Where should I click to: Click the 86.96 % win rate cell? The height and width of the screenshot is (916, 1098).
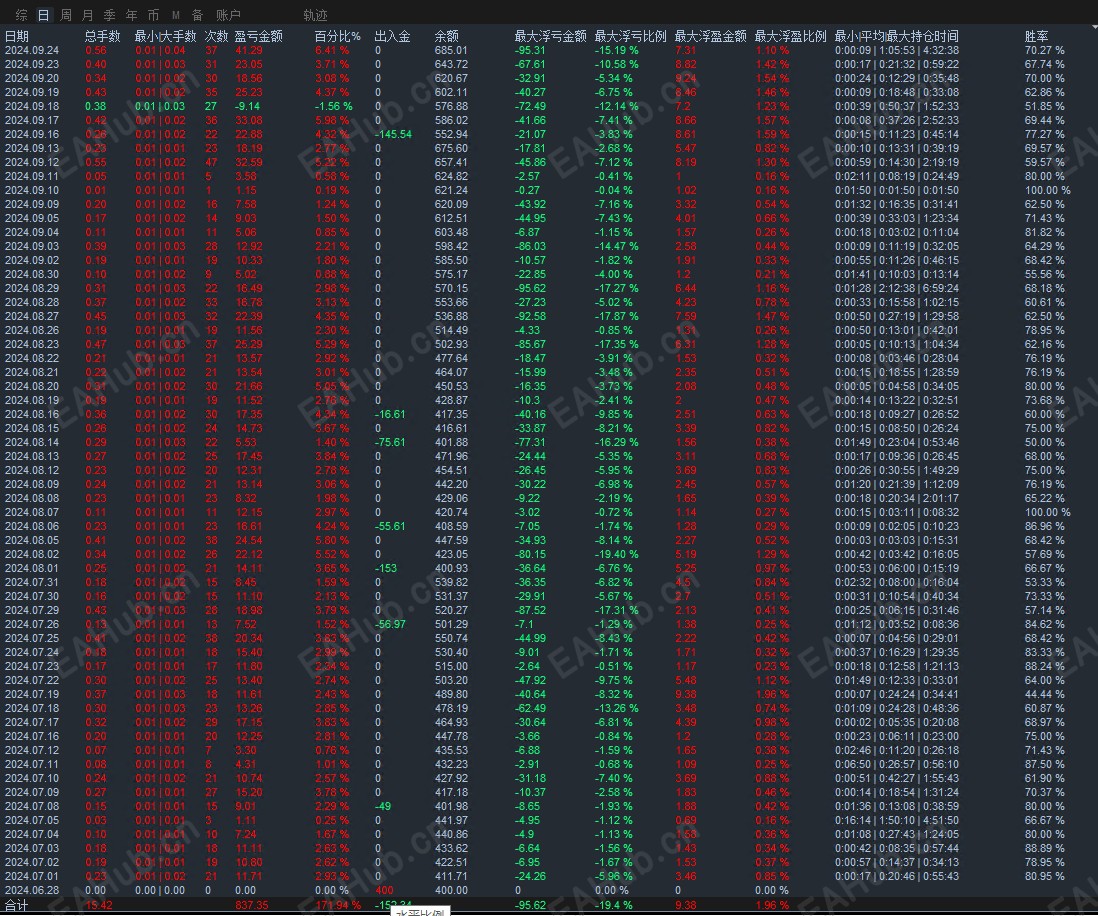pyautogui.click(x=1044, y=527)
